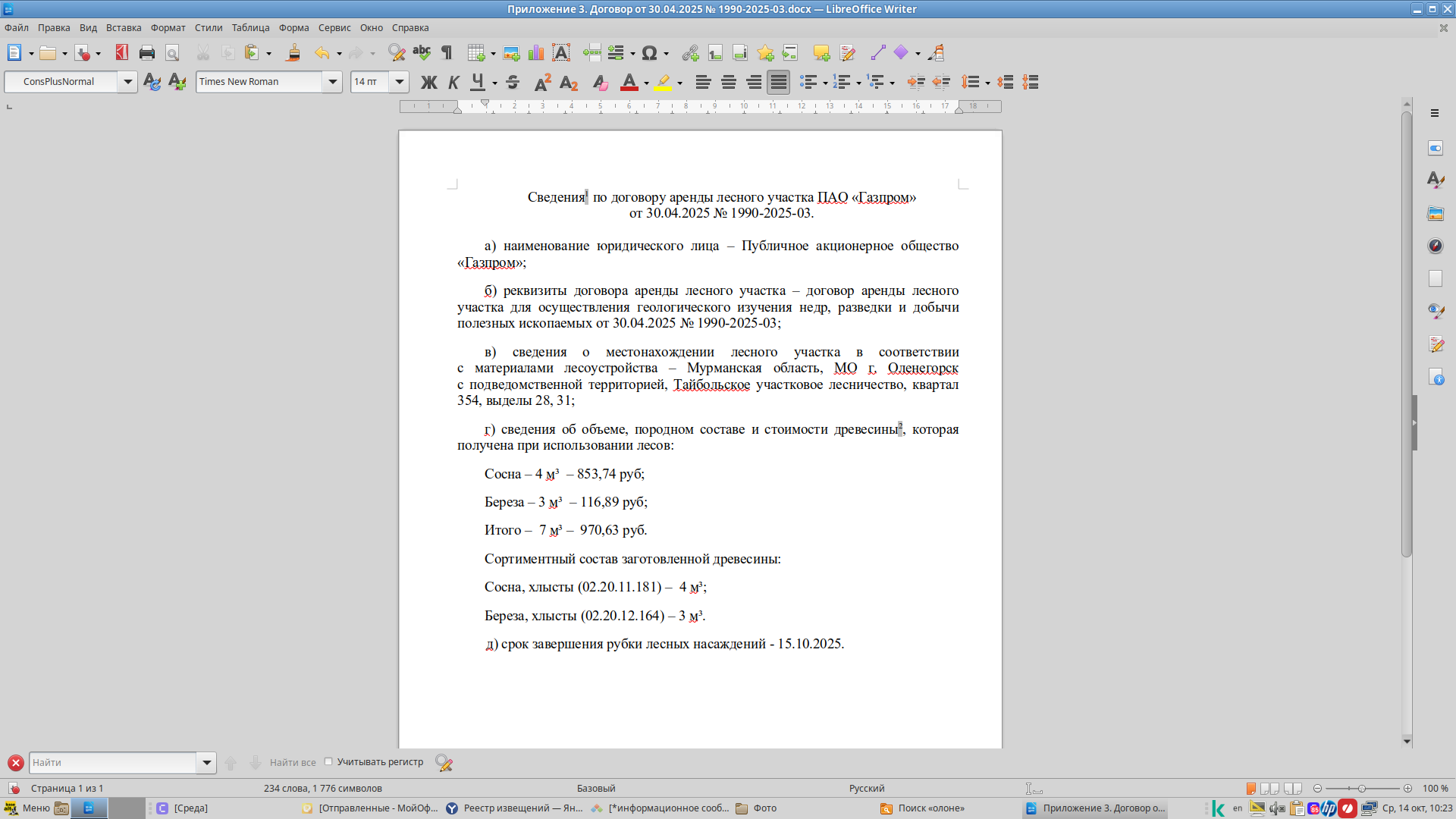
Task: Insert a page break
Action: click(591, 53)
